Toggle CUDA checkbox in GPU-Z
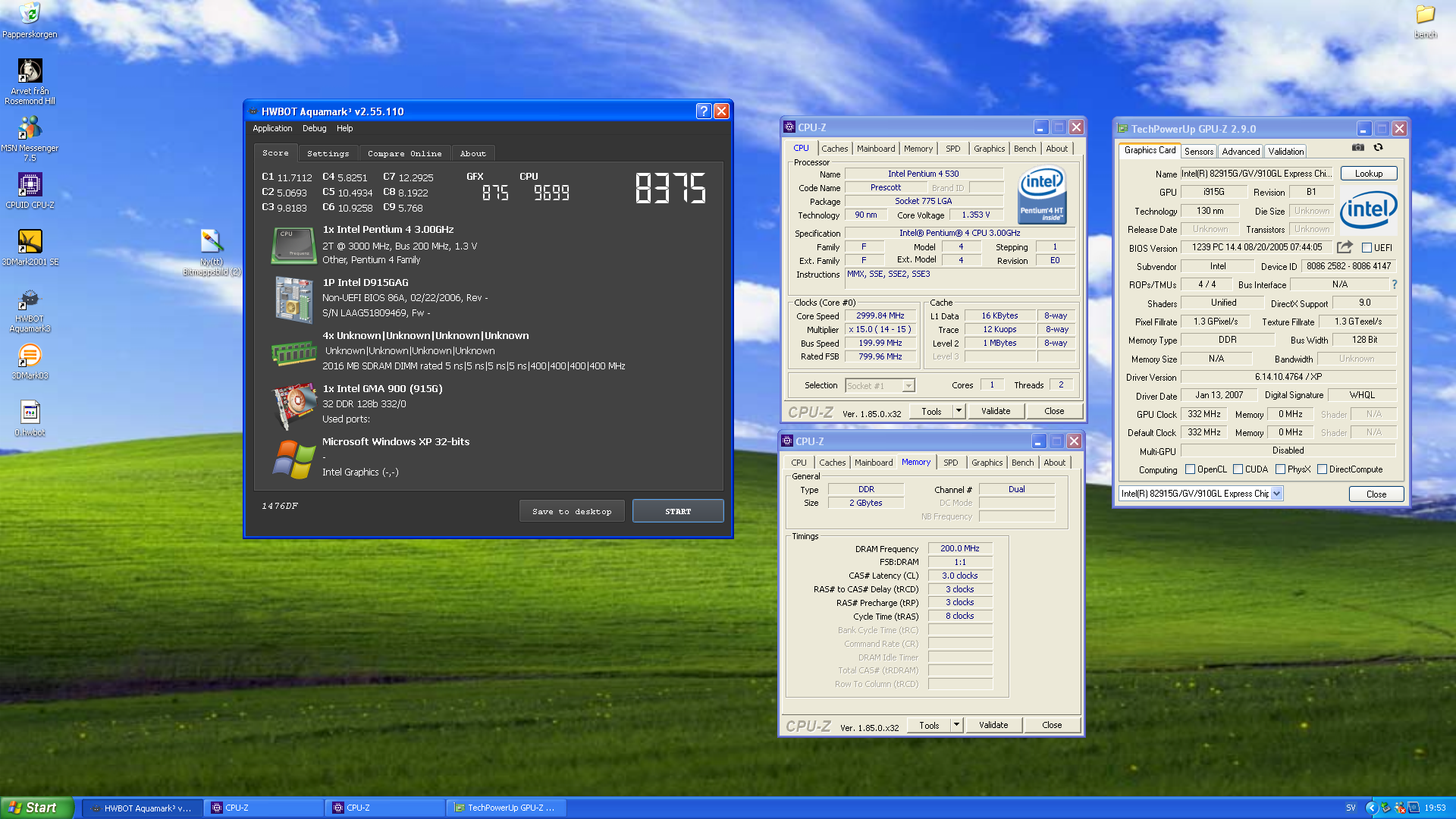This screenshot has height=819, width=1456. click(x=1238, y=469)
